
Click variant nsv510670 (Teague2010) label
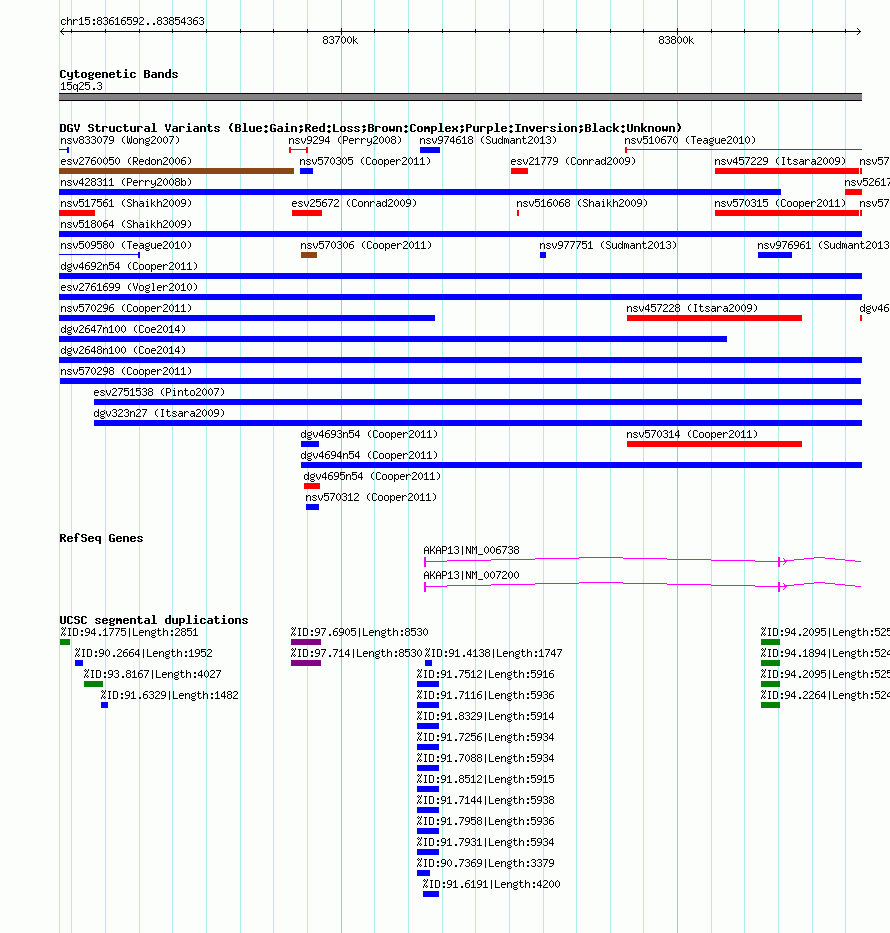(x=690, y=140)
